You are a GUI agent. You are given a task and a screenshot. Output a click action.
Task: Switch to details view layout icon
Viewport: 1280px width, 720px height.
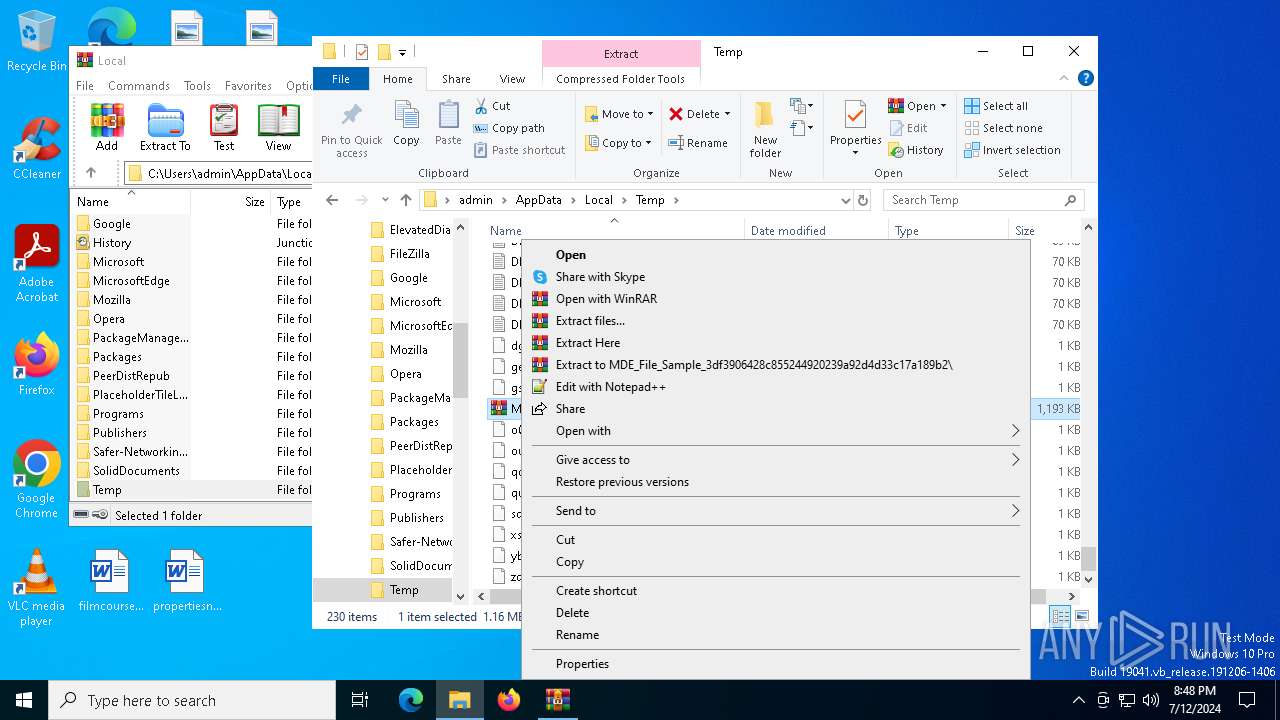pyautogui.click(x=1060, y=616)
